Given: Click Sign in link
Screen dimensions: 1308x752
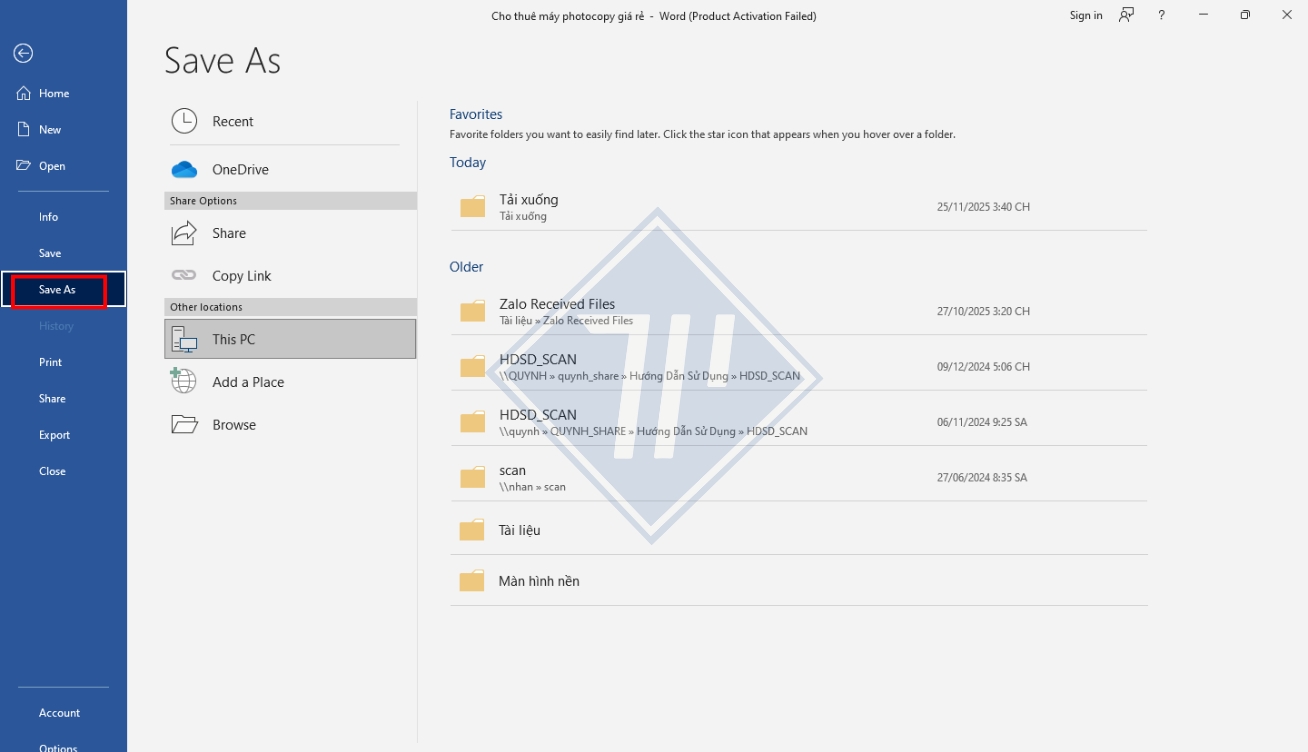Looking at the screenshot, I should (1085, 15).
